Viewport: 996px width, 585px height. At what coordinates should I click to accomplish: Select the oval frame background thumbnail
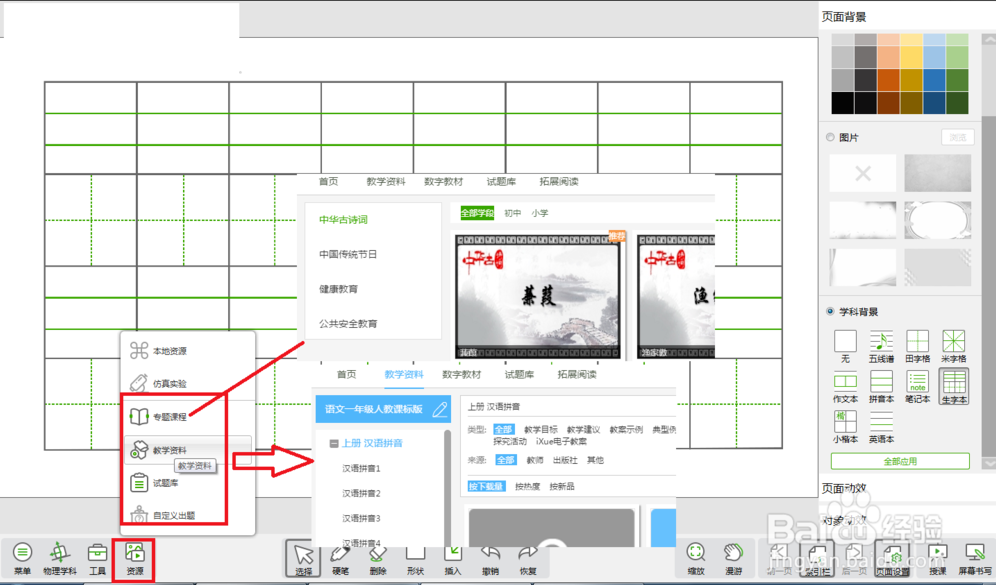938,220
